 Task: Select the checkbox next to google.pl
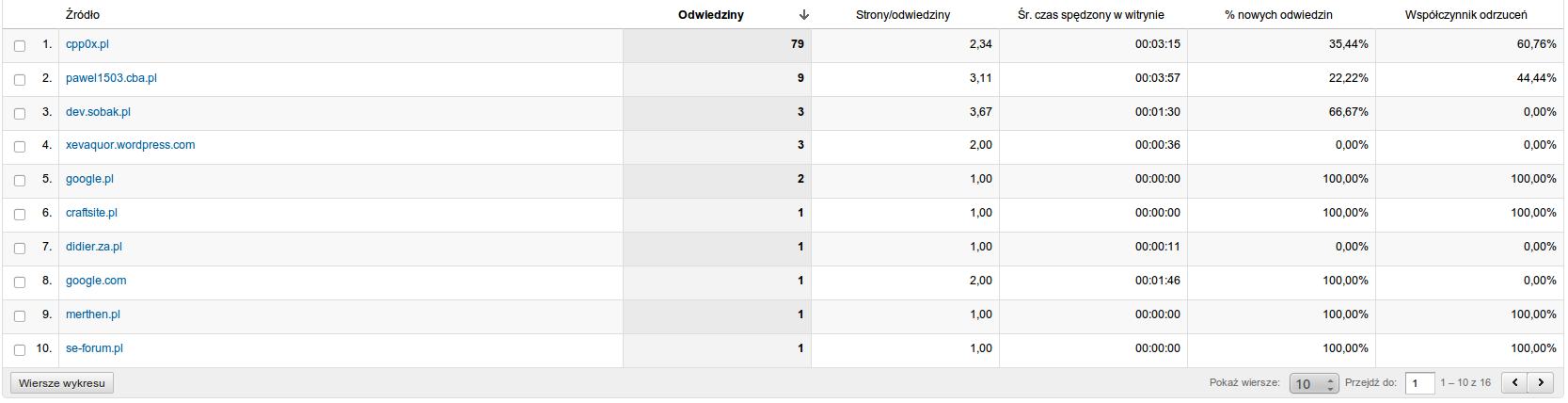20,180
